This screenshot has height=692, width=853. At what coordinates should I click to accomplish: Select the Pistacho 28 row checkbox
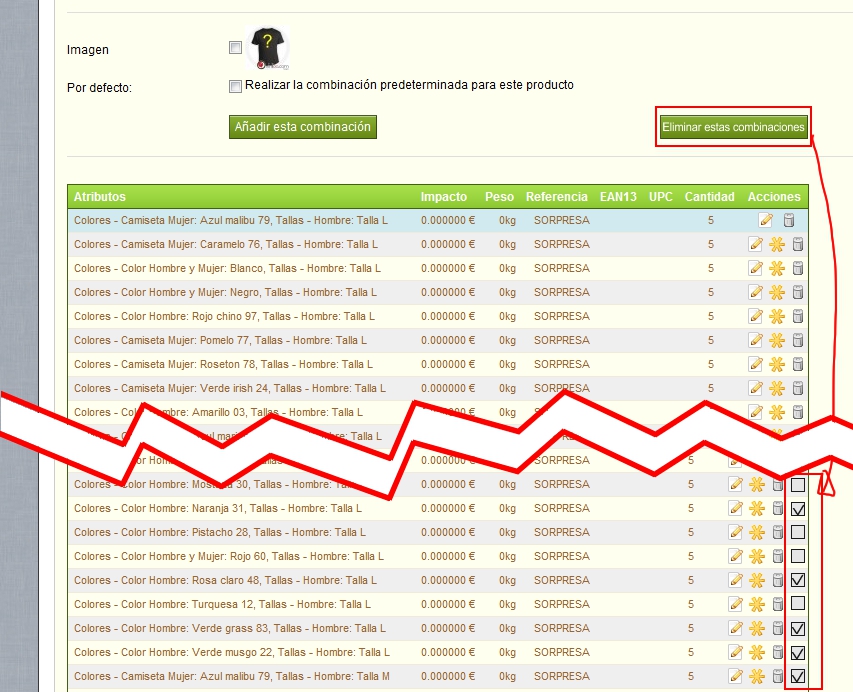(x=798, y=532)
